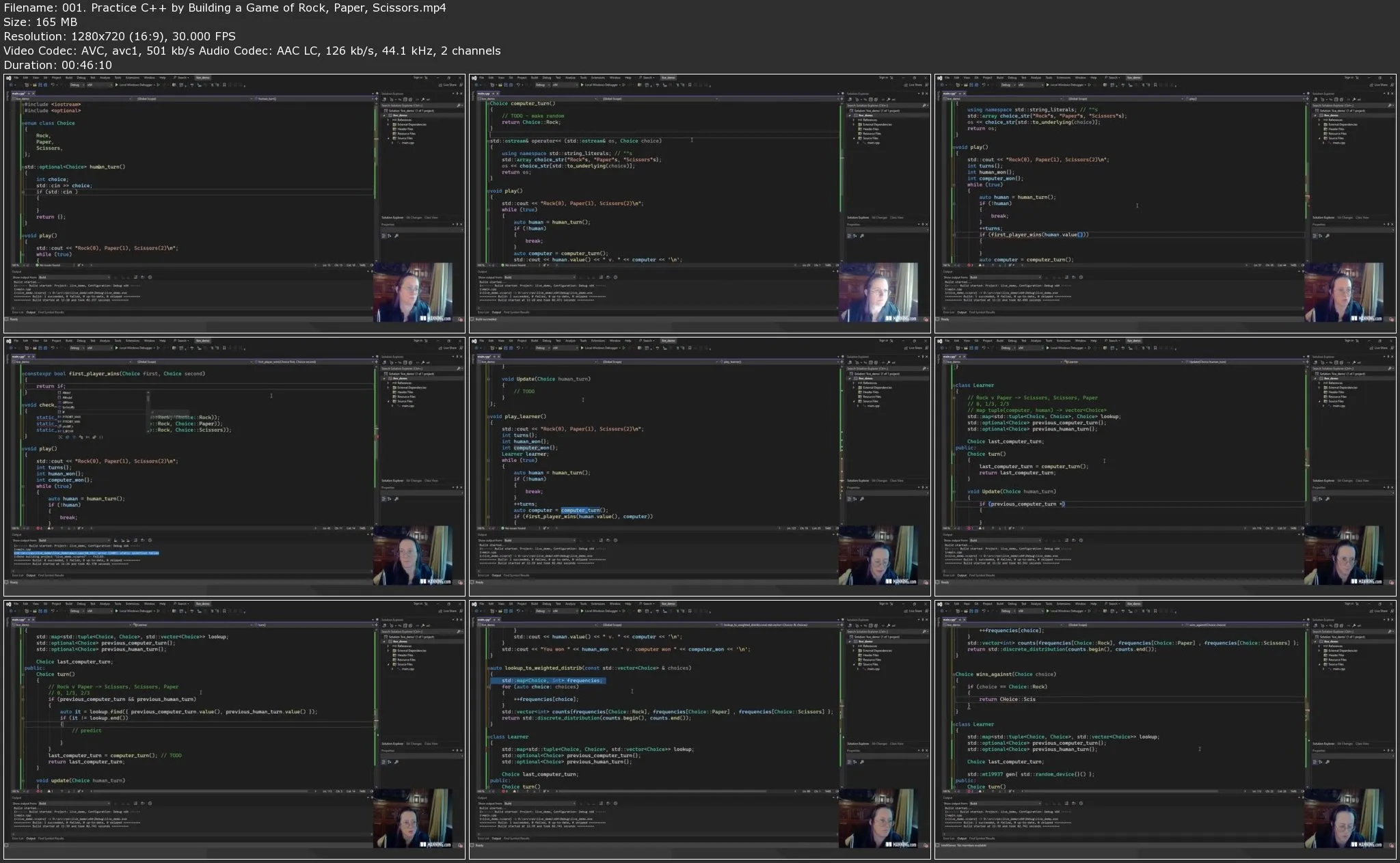This screenshot has width=1400, height=863.
Task: Open the thumbnail containing the '// predict' comment
Action: 234,729
